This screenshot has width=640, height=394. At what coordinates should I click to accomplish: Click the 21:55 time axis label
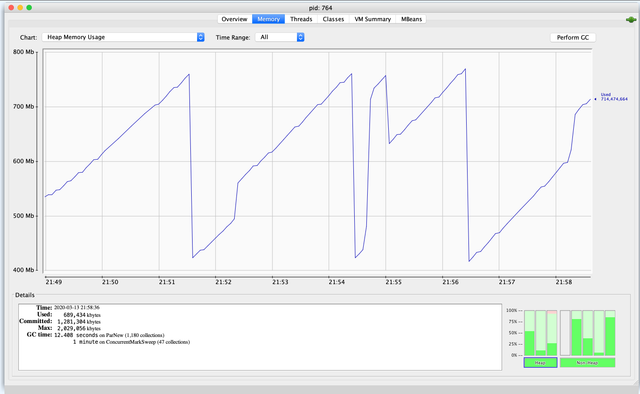click(x=393, y=282)
